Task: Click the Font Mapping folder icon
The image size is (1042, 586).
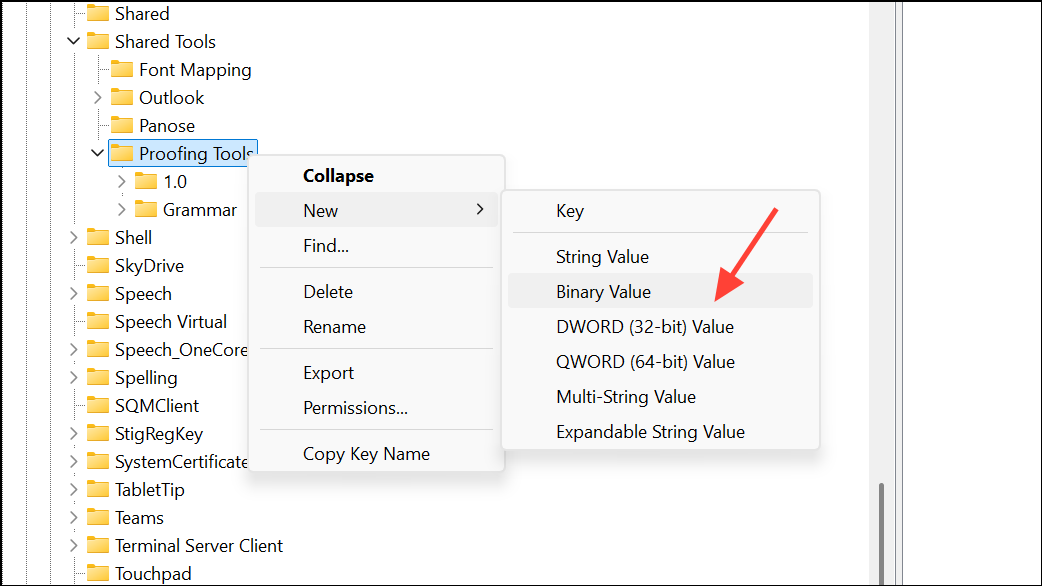Action: 122,69
